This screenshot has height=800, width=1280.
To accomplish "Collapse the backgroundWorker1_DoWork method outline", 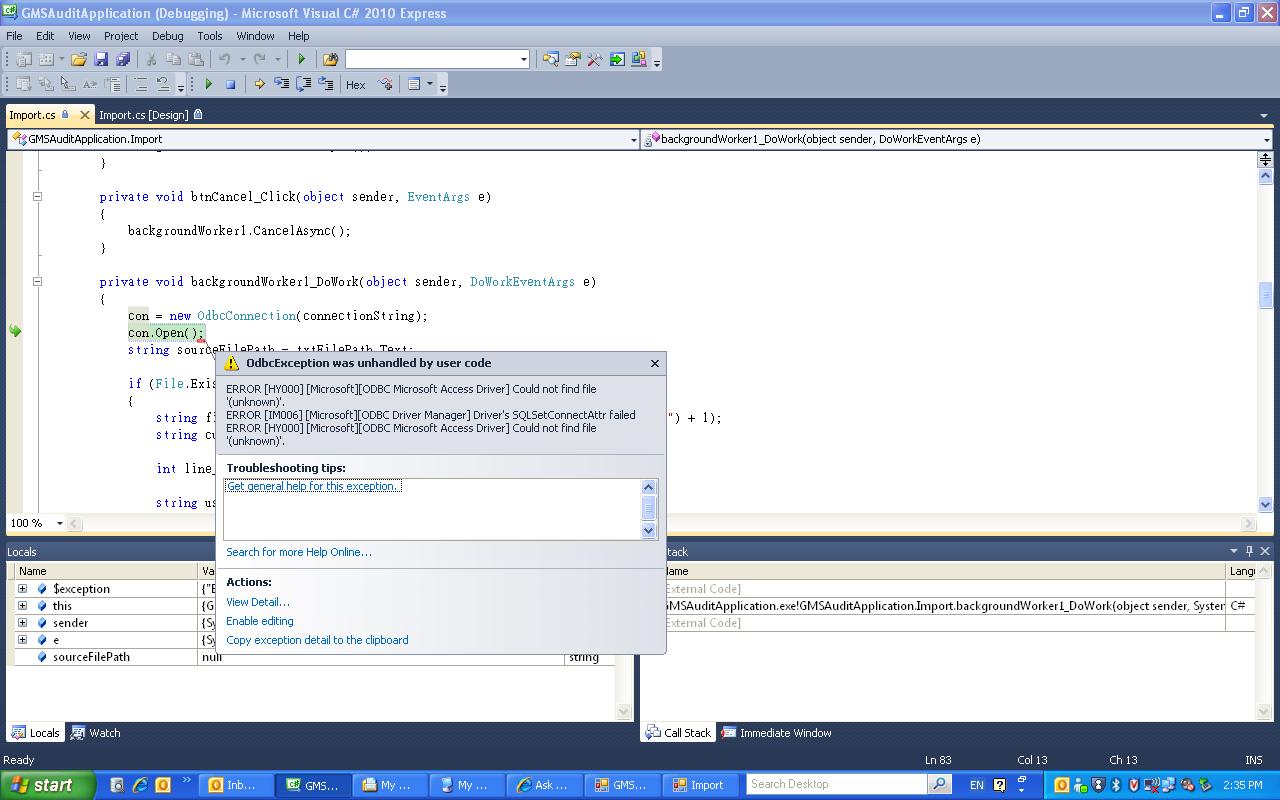I will pos(37,282).
